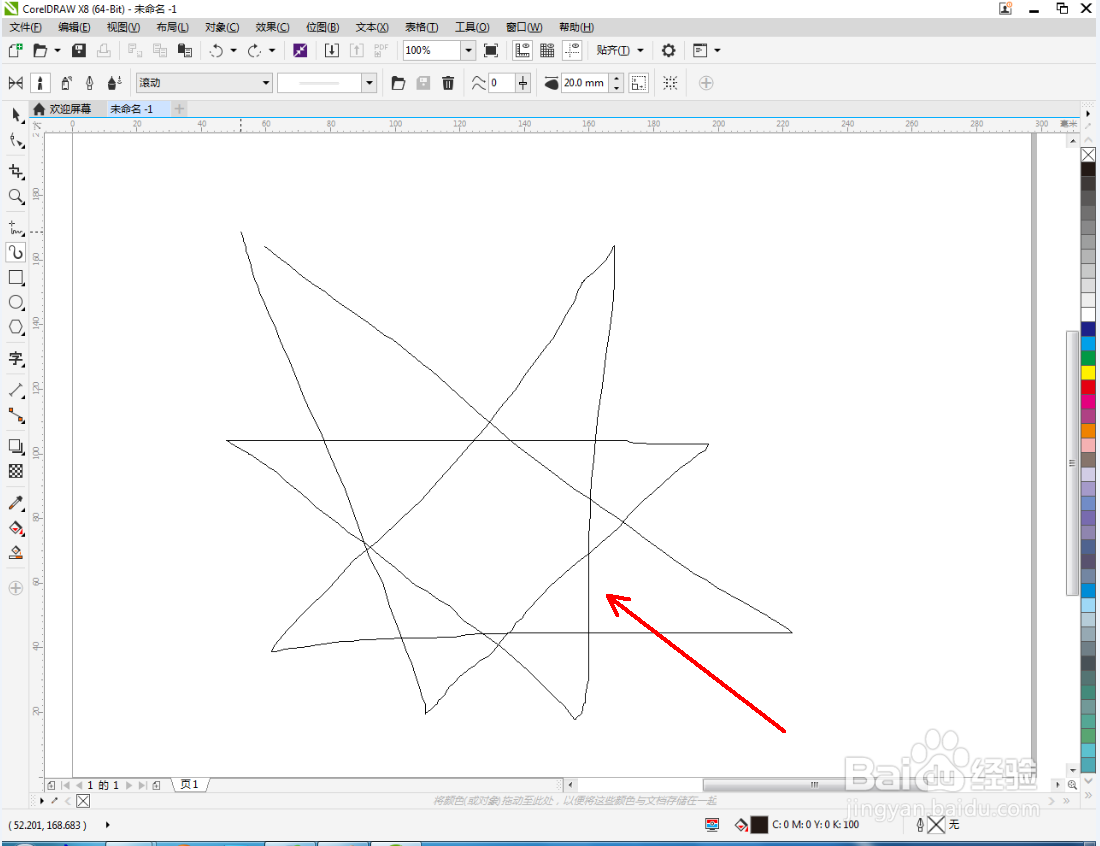Click the no-color swatch in palette
The height and width of the screenshot is (846, 1100).
[x=1088, y=154]
